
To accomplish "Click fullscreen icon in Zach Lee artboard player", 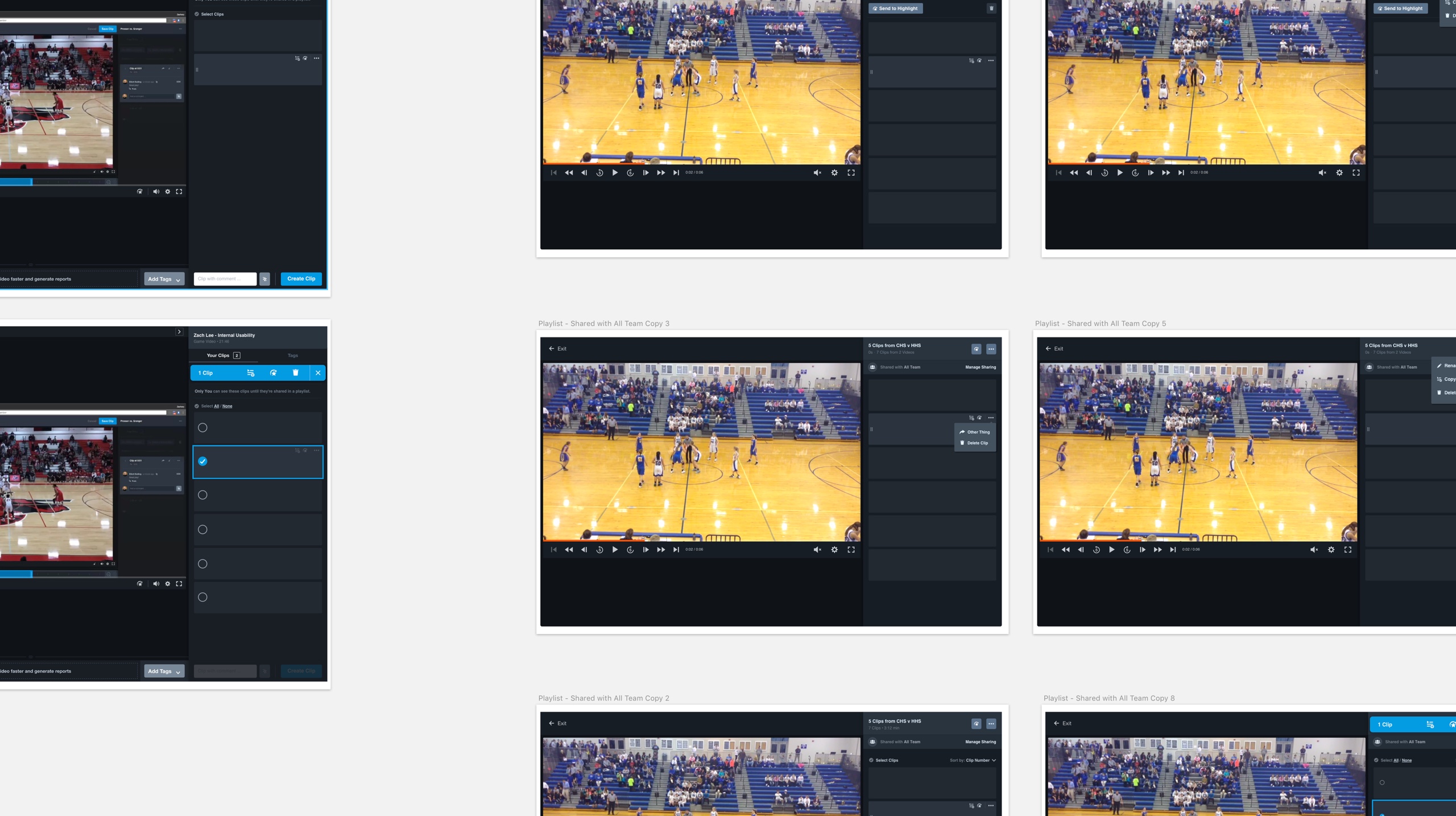I will click(179, 584).
